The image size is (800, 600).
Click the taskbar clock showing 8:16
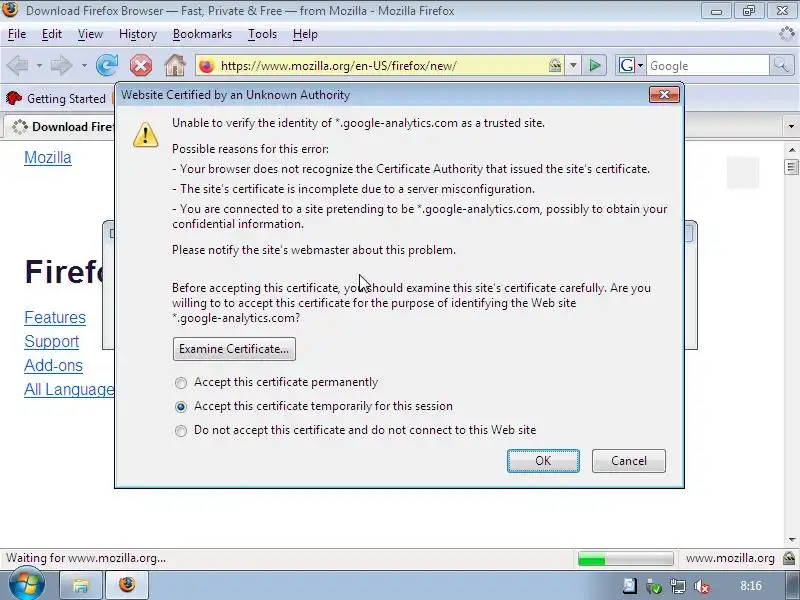[751, 586]
